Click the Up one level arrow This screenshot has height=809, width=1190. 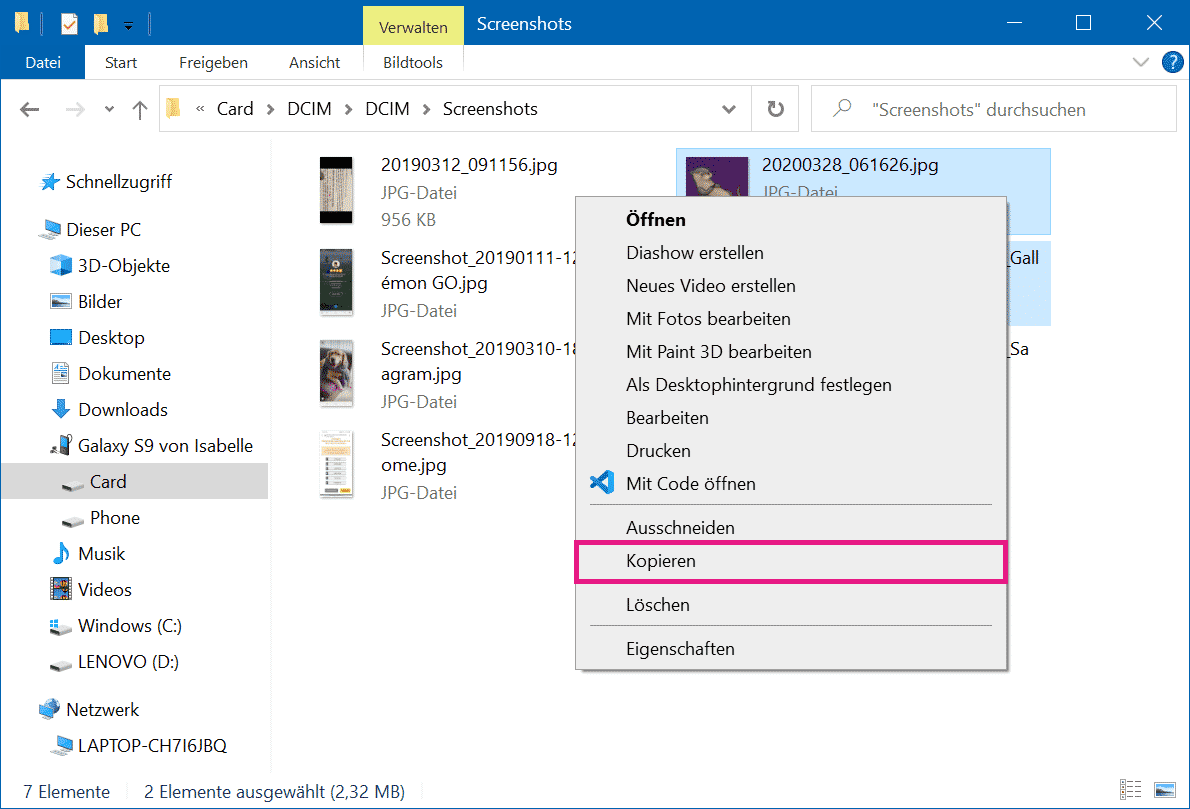point(140,110)
